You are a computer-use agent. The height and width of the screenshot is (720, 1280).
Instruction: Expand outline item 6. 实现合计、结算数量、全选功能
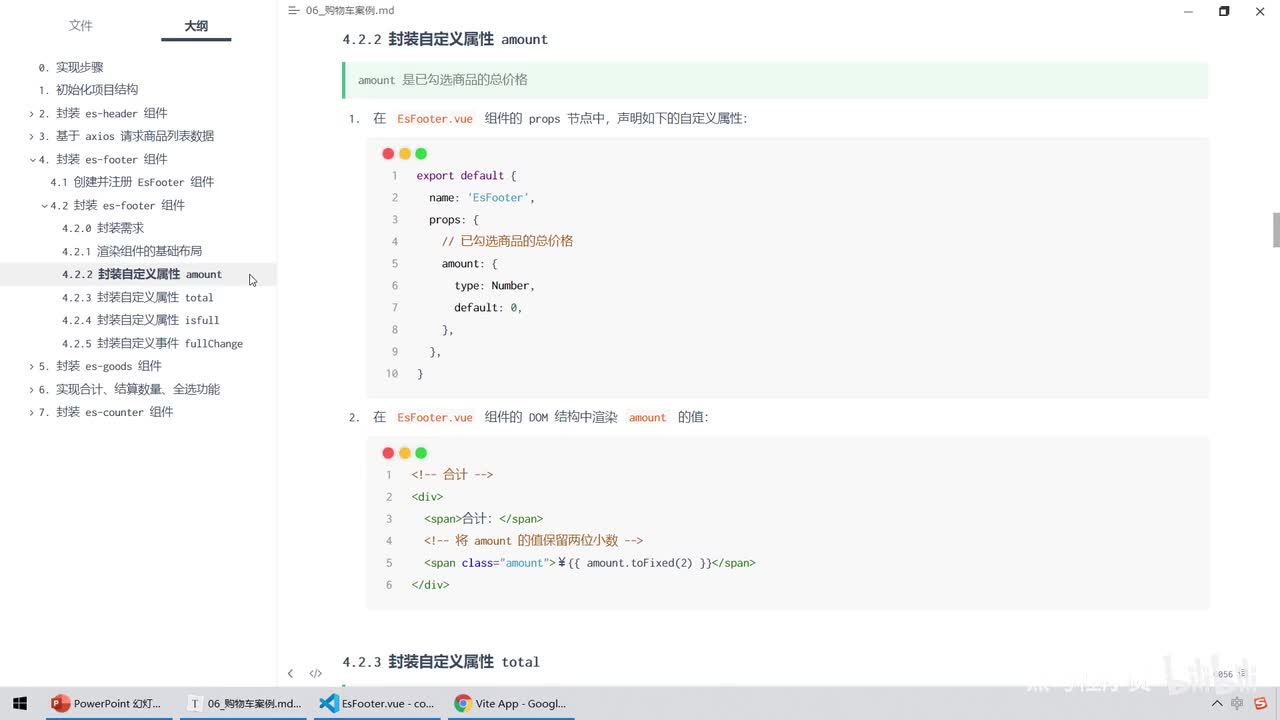[x=31, y=390]
